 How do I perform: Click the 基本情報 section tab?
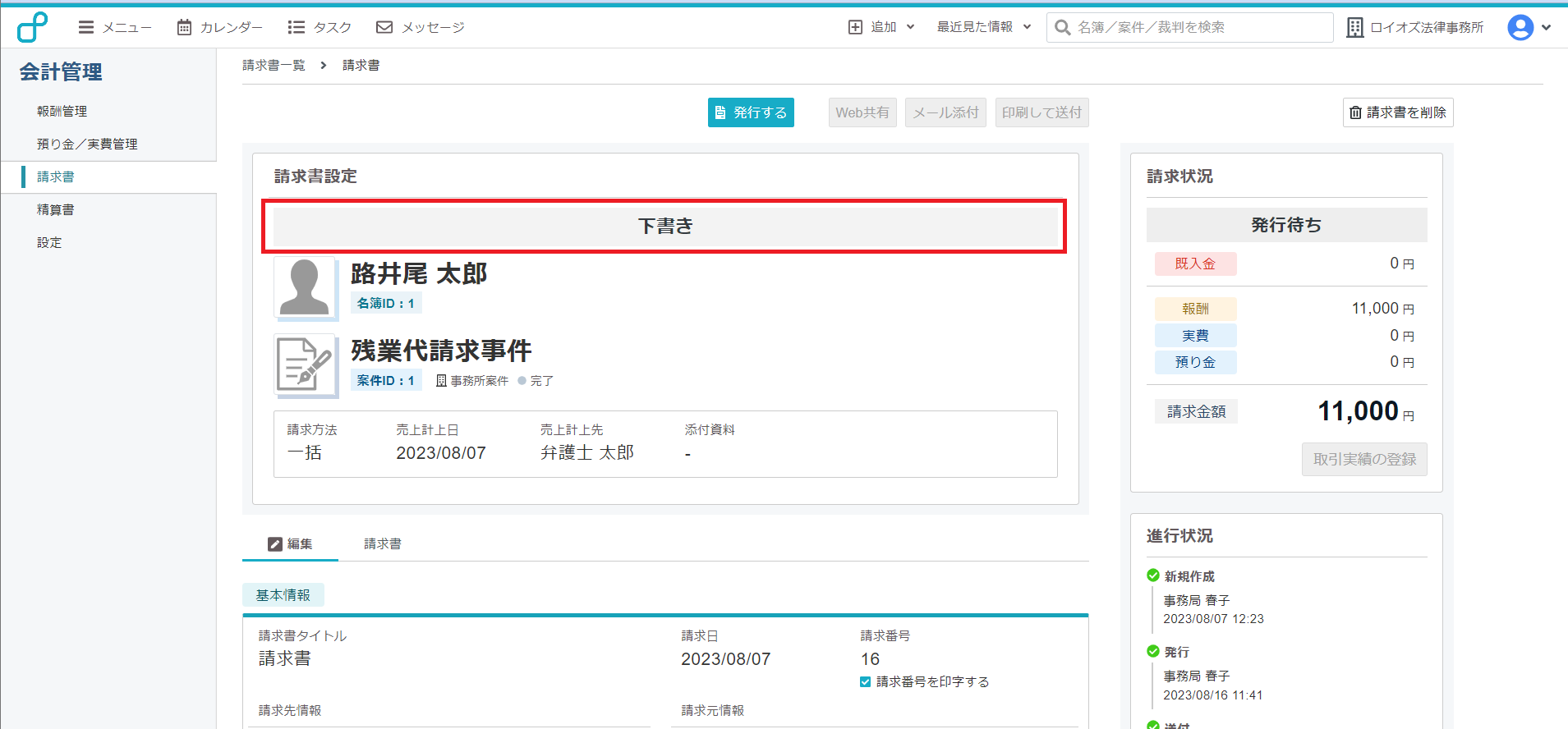pos(283,594)
